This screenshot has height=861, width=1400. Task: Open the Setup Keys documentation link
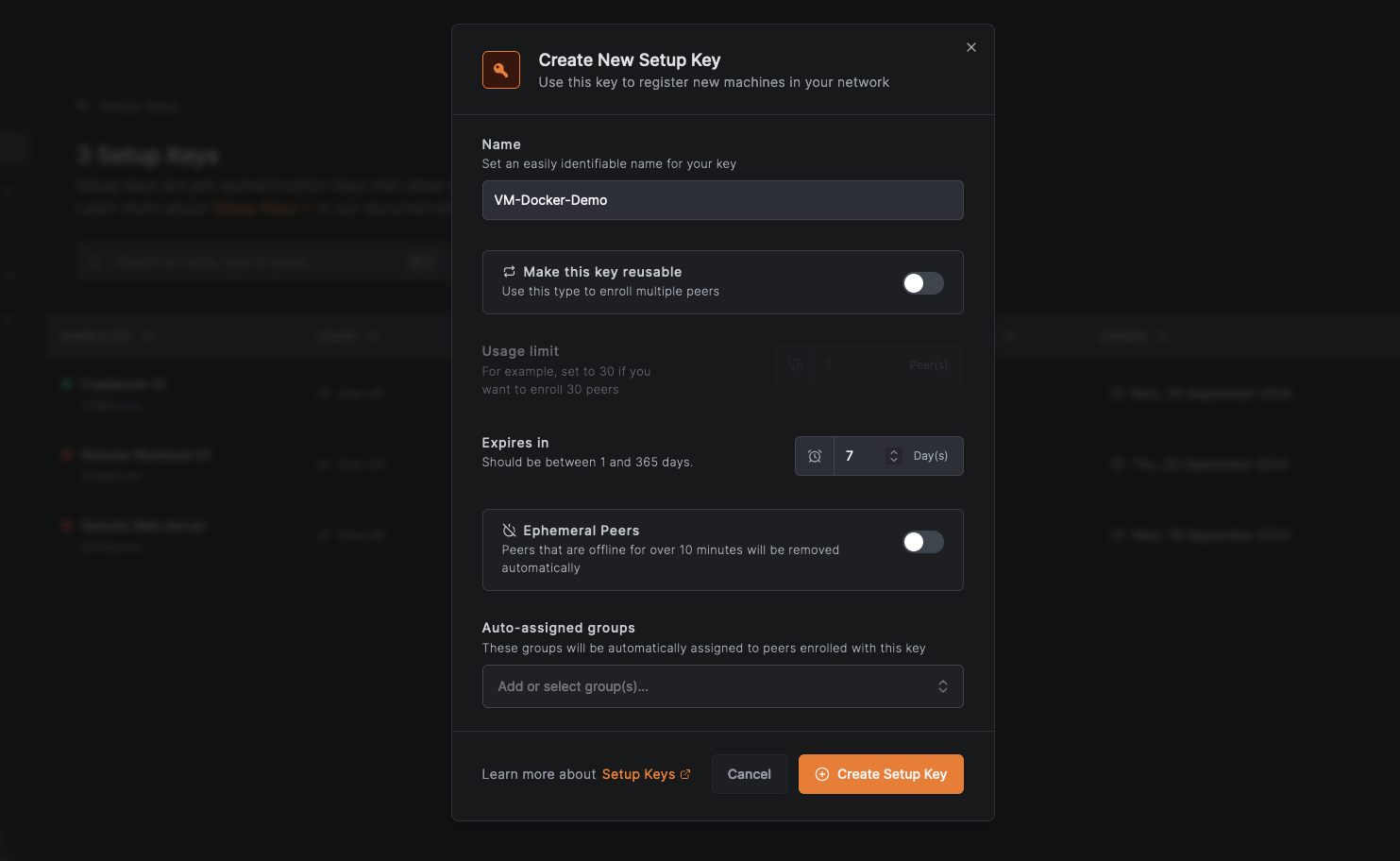click(639, 773)
